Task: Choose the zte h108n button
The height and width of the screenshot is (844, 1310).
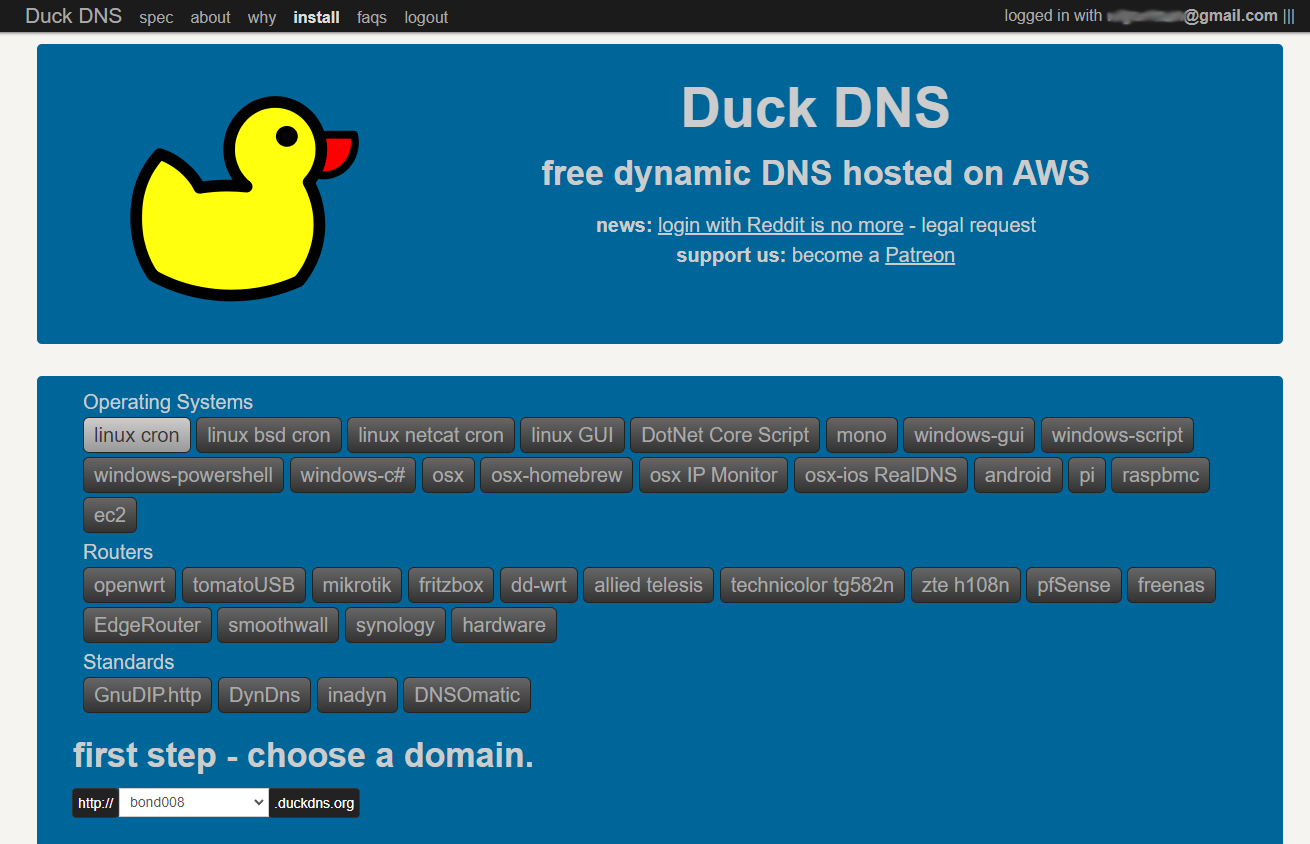Action: [966, 585]
